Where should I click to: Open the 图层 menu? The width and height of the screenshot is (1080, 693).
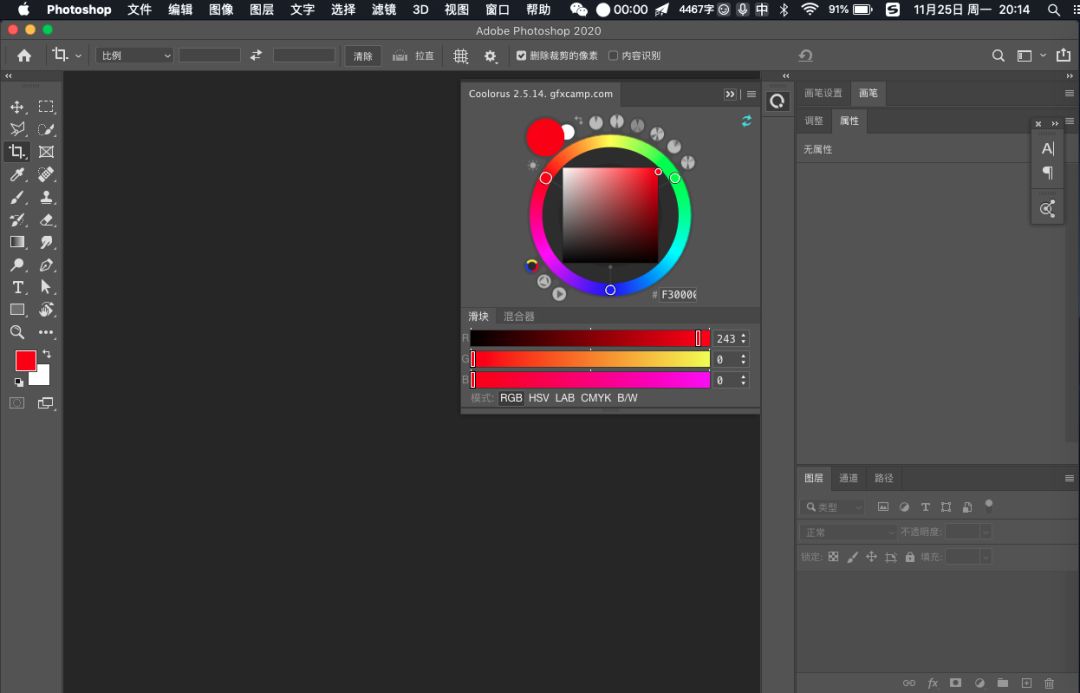click(261, 10)
